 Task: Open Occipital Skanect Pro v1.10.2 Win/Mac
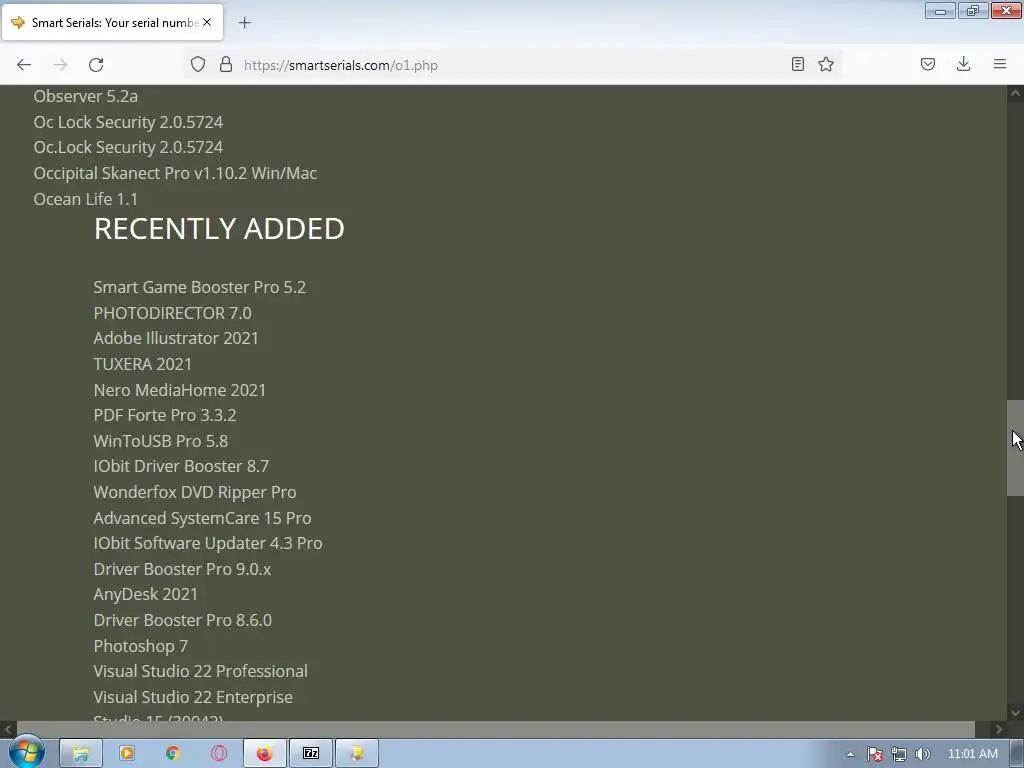(175, 173)
